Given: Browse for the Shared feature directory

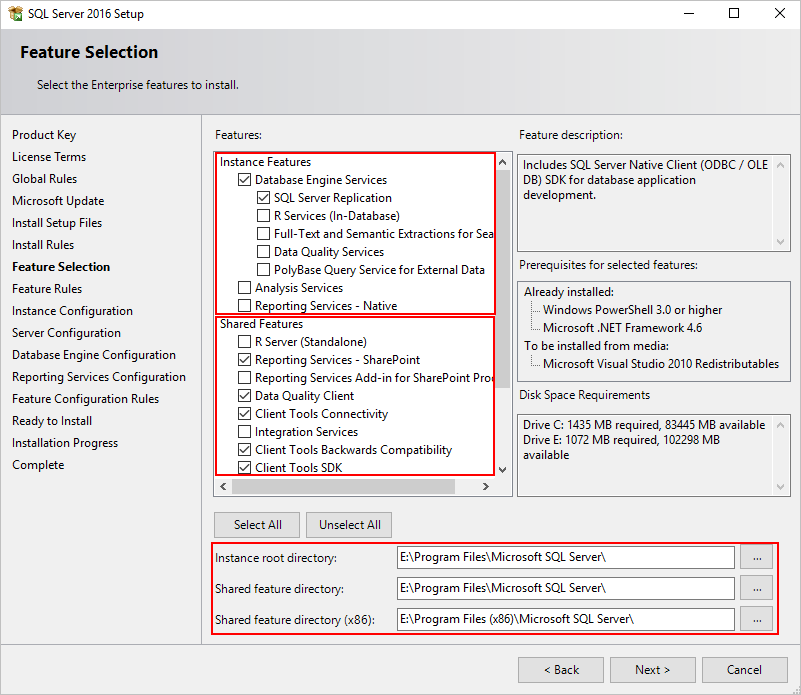Looking at the screenshot, I should pos(757,588).
